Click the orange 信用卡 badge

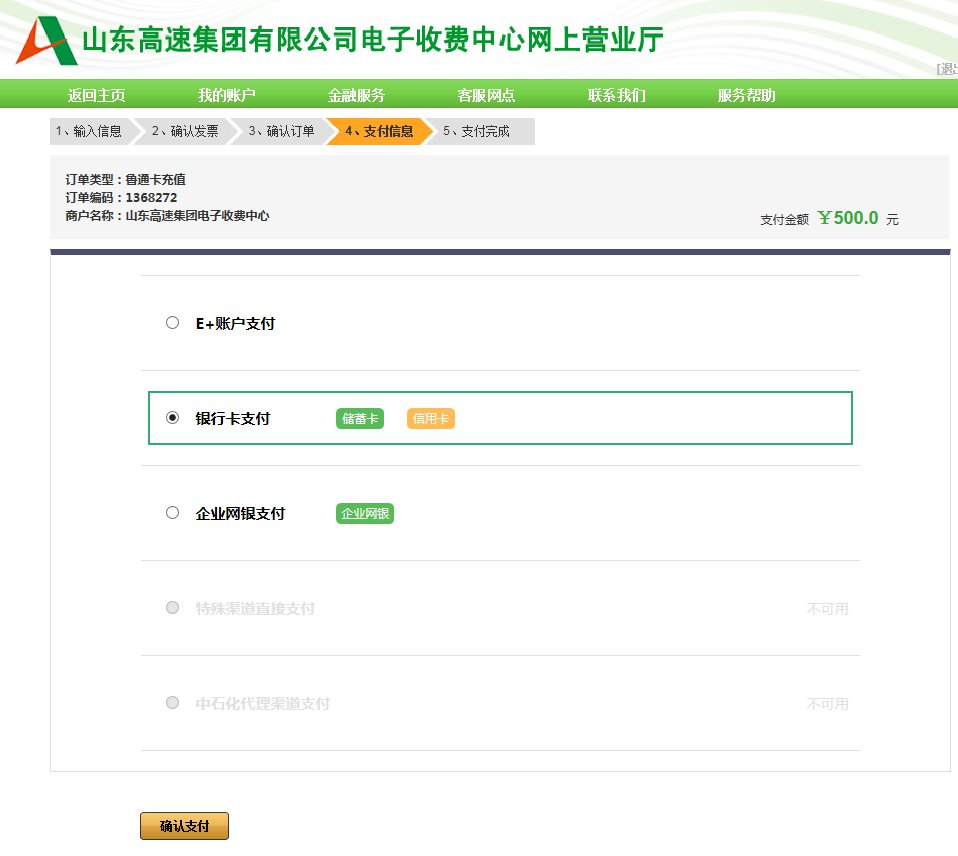(x=430, y=419)
